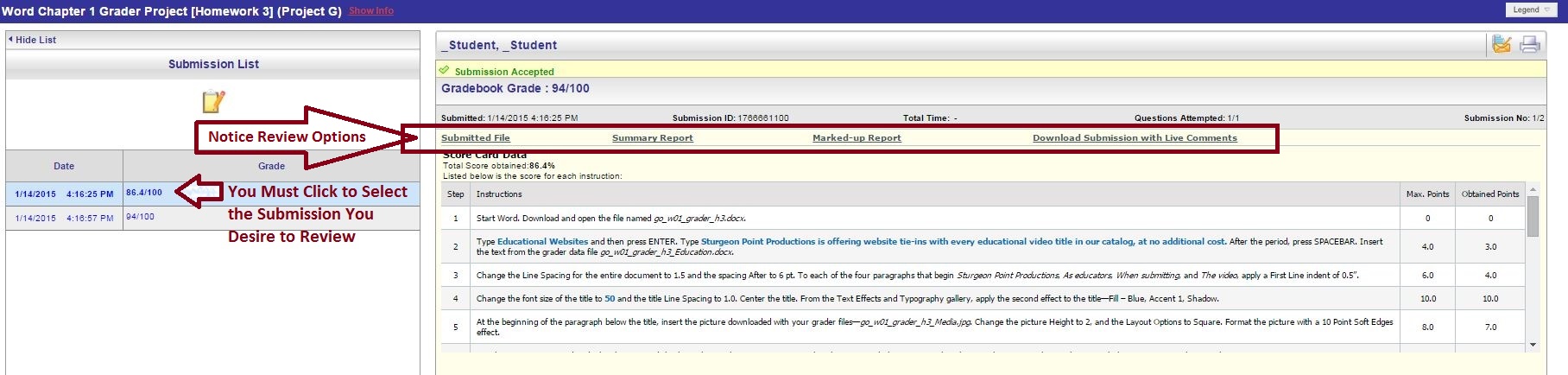1568x375 pixels.
Task: Click the notepad pencil icon in Submission List
Action: pos(212,102)
